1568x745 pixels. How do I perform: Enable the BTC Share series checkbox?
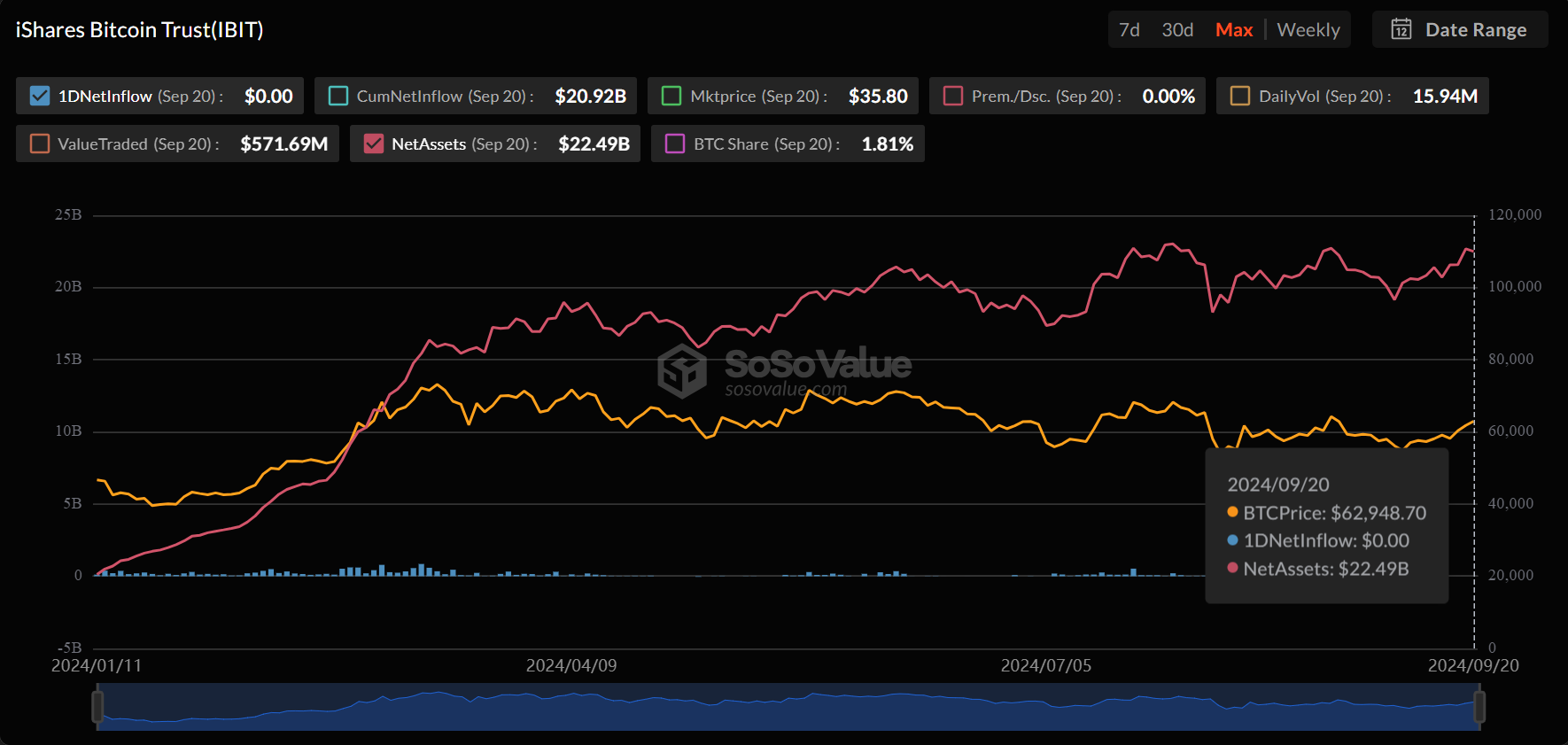pos(675,144)
